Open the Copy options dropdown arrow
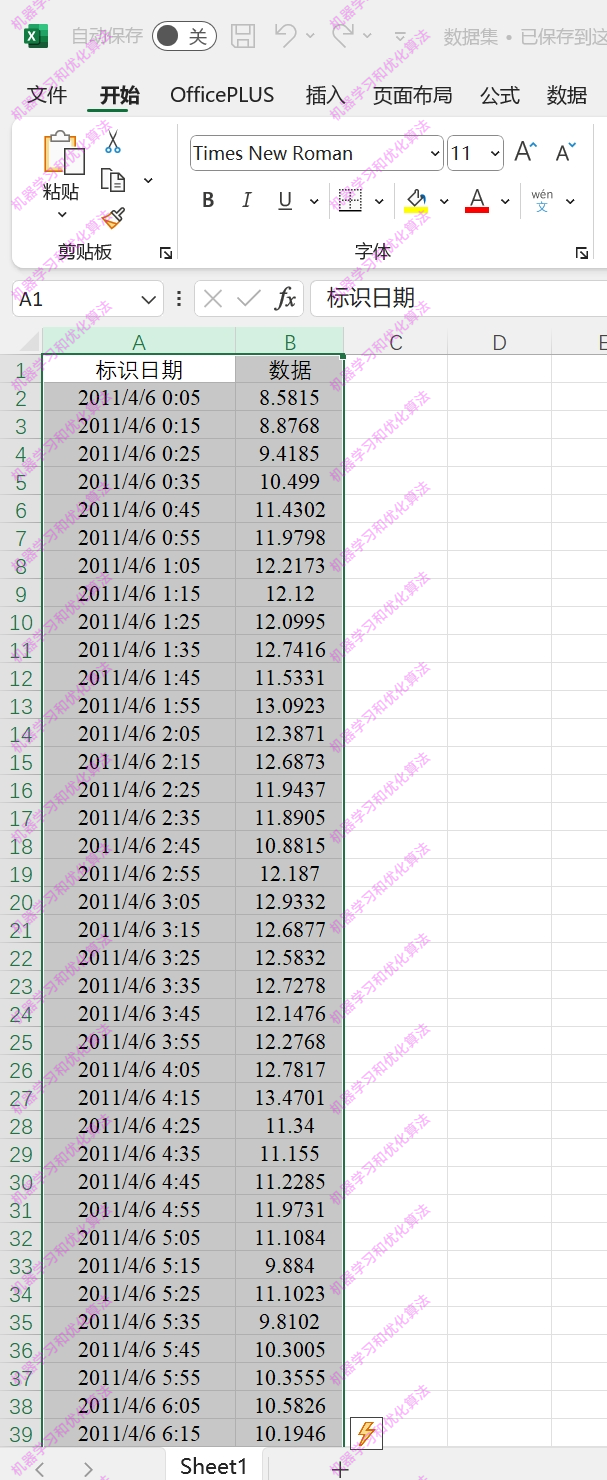Image resolution: width=607 pixels, height=1480 pixels. [x=148, y=181]
